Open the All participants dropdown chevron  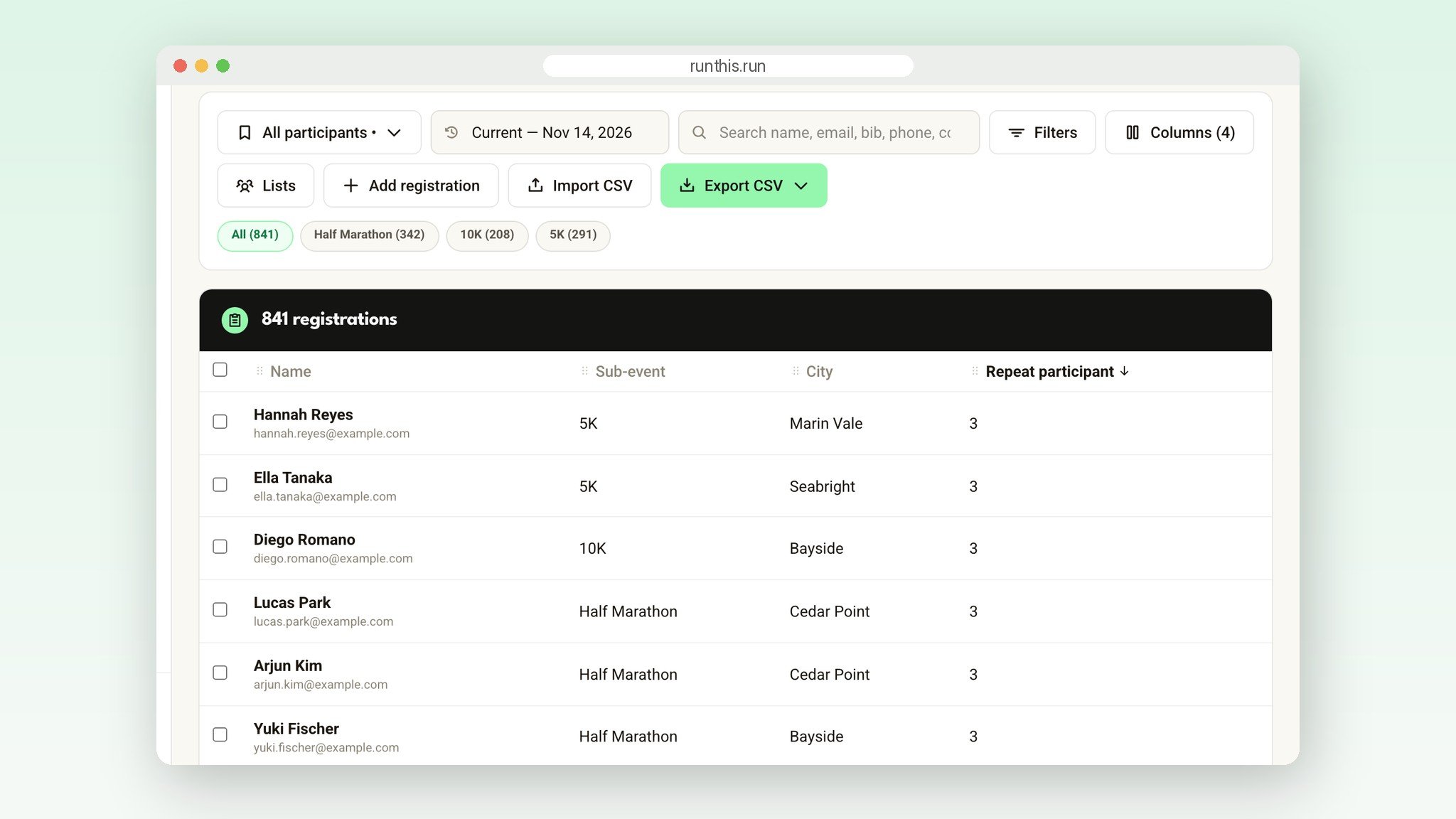click(395, 133)
